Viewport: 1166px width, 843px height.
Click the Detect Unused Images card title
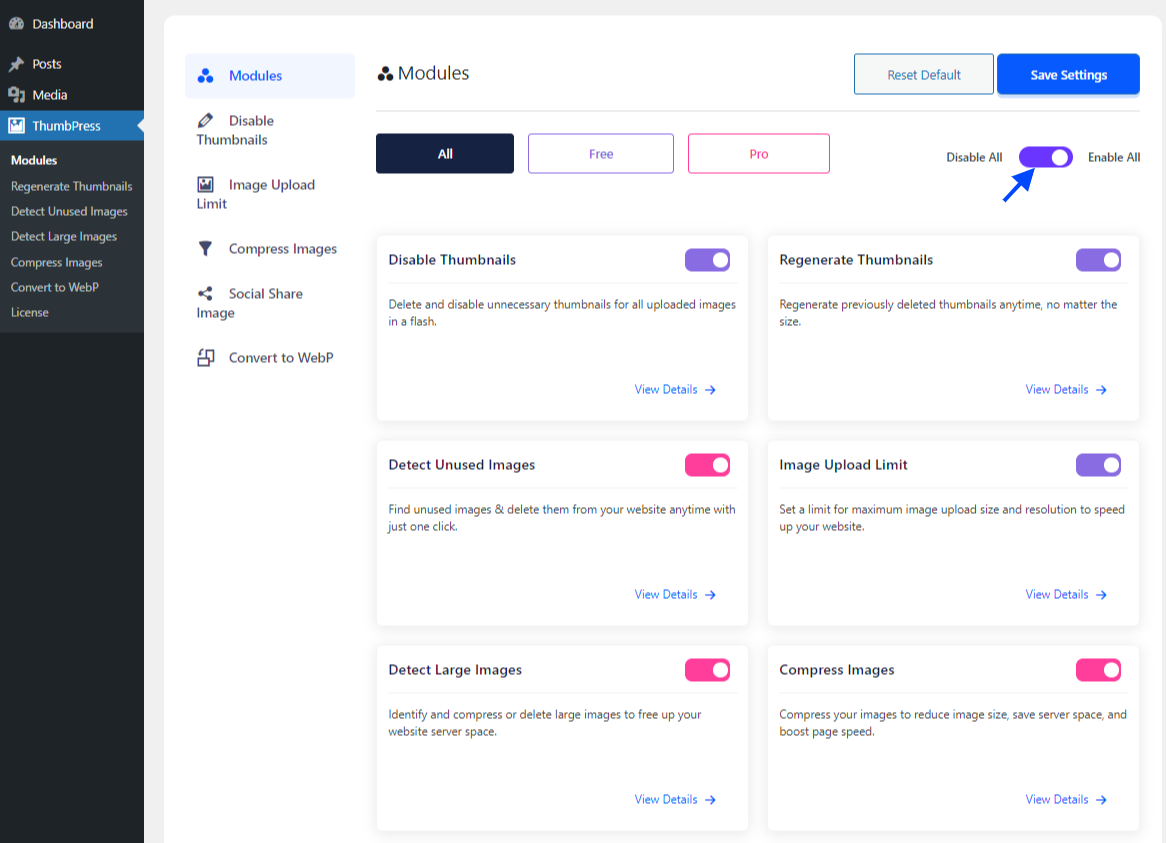click(x=462, y=465)
